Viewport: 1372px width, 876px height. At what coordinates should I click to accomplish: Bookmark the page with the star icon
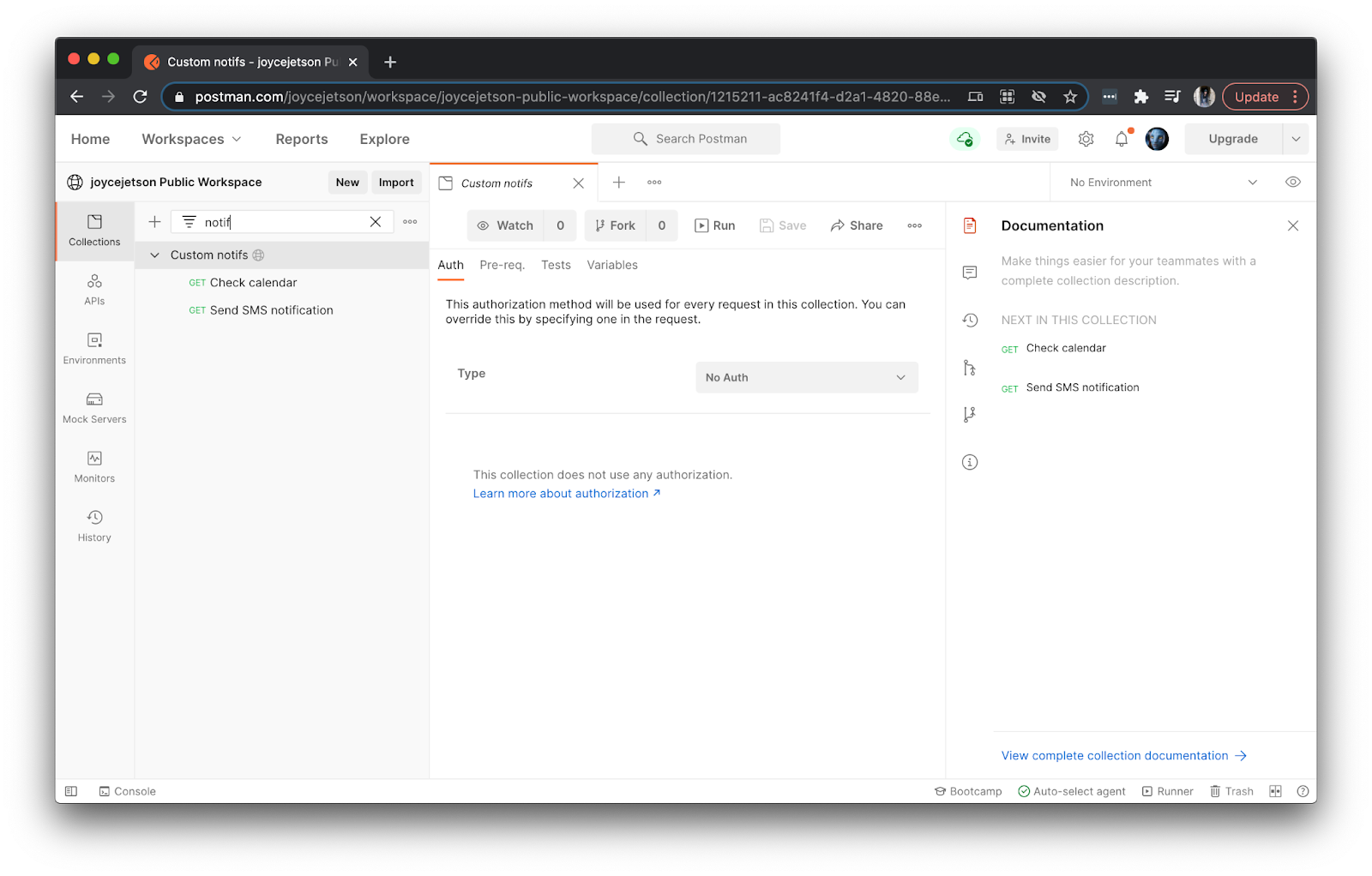pyautogui.click(x=1070, y=97)
